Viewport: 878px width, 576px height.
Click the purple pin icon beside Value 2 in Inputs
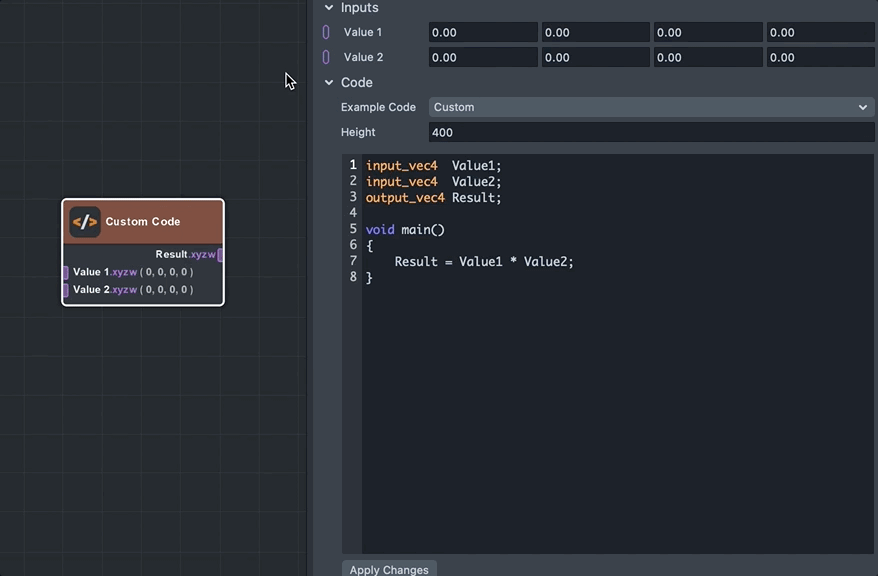pyautogui.click(x=326, y=57)
